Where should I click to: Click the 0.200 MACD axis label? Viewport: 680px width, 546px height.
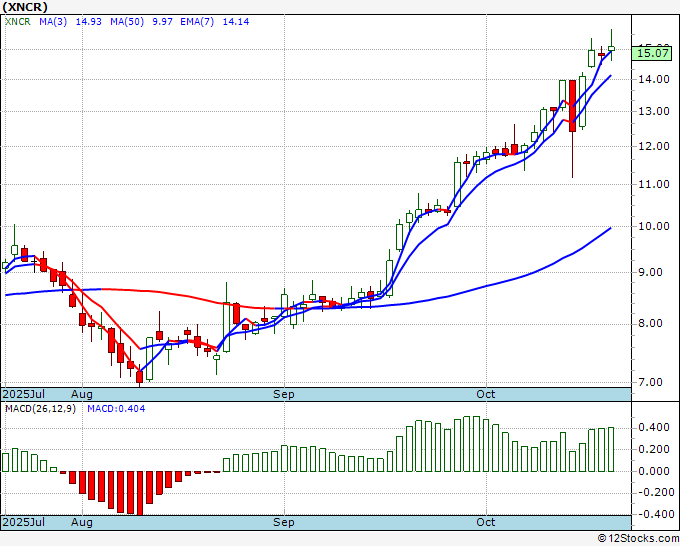[654, 450]
